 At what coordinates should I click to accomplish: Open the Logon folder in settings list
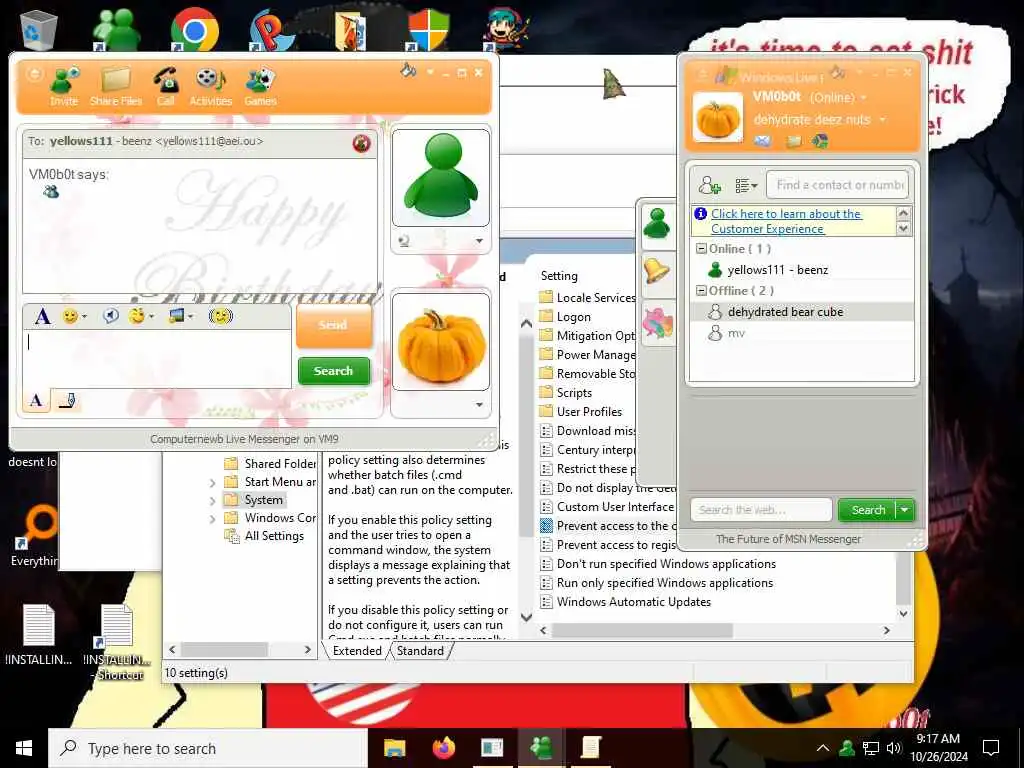566,317
